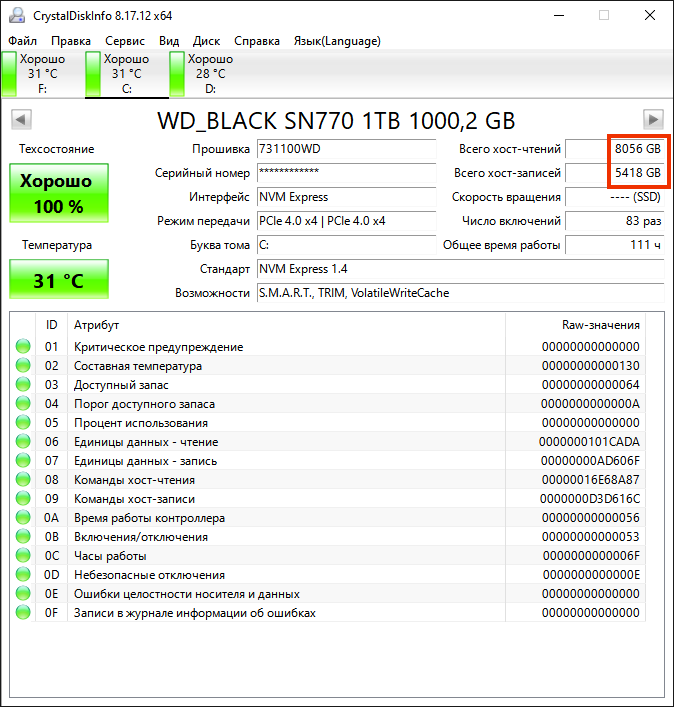Click the status circle for attribute 07
The height and width of the screenshot is (707, 674).
point(23,460)
